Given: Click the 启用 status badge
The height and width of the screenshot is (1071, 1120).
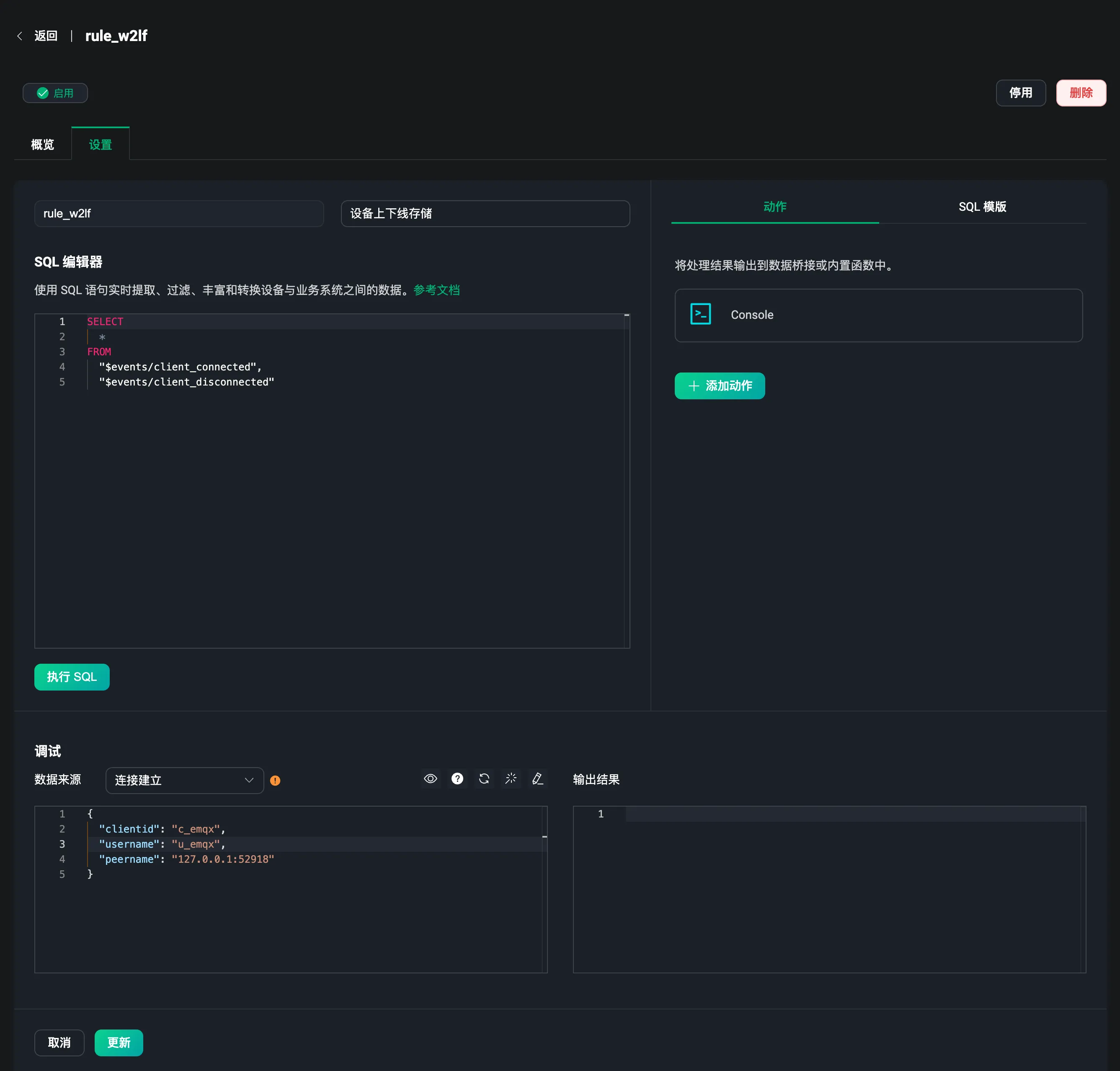Looking at the screenshot, I should [55, 93].
